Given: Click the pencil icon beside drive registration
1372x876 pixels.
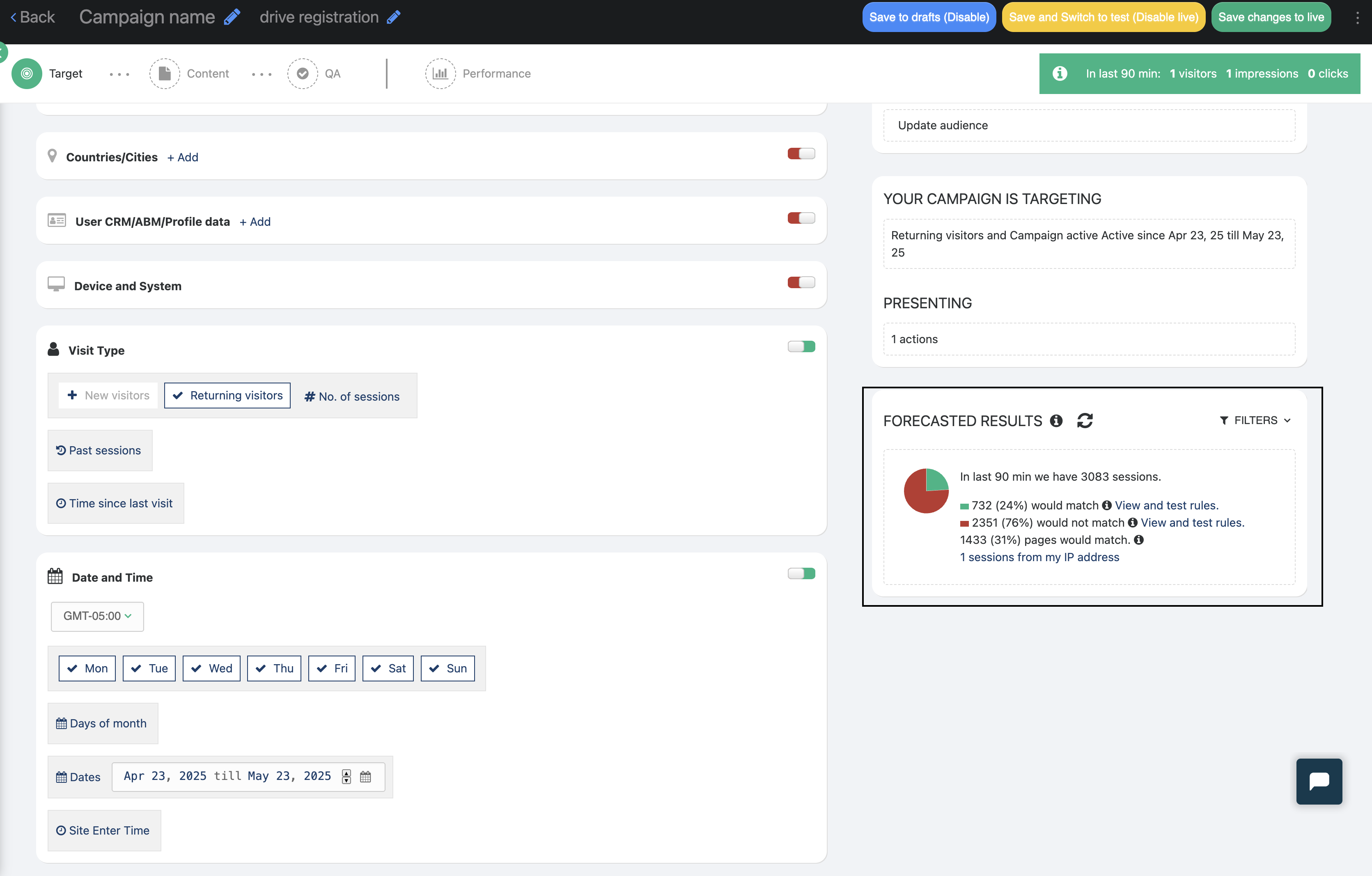Looking at the screenshot, I should 394,17.
